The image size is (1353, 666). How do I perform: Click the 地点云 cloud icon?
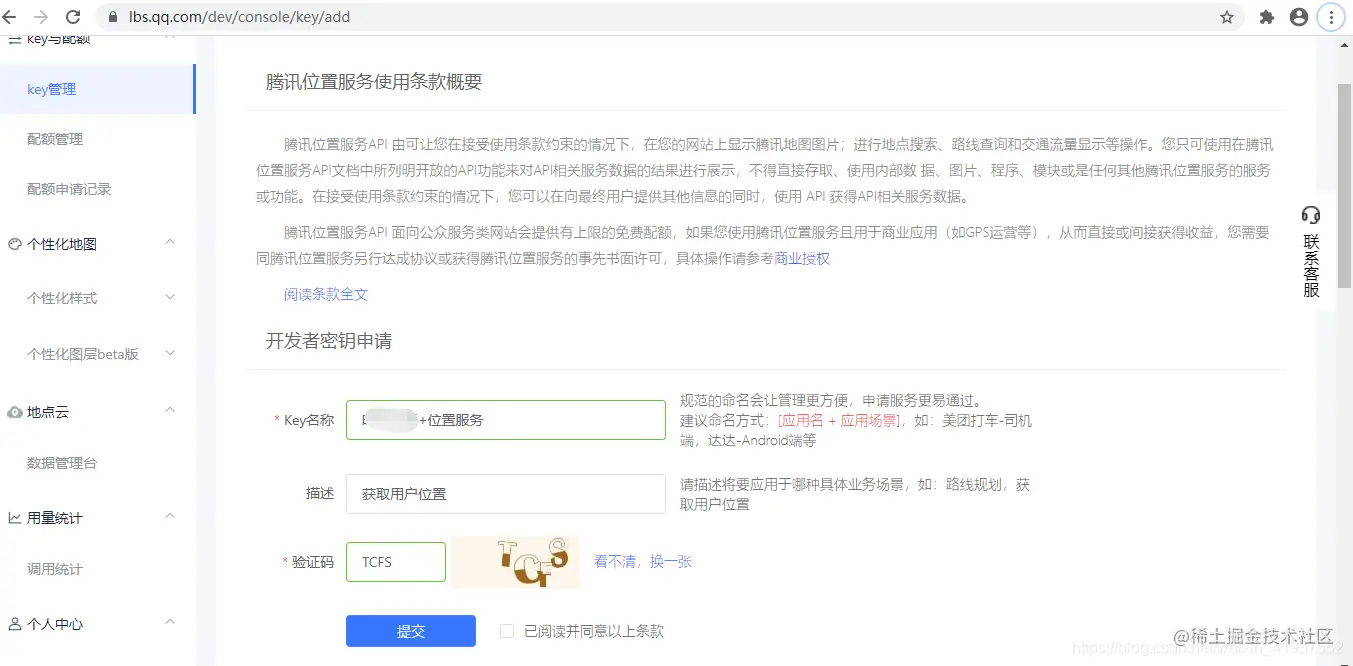(x=15, y=412)
